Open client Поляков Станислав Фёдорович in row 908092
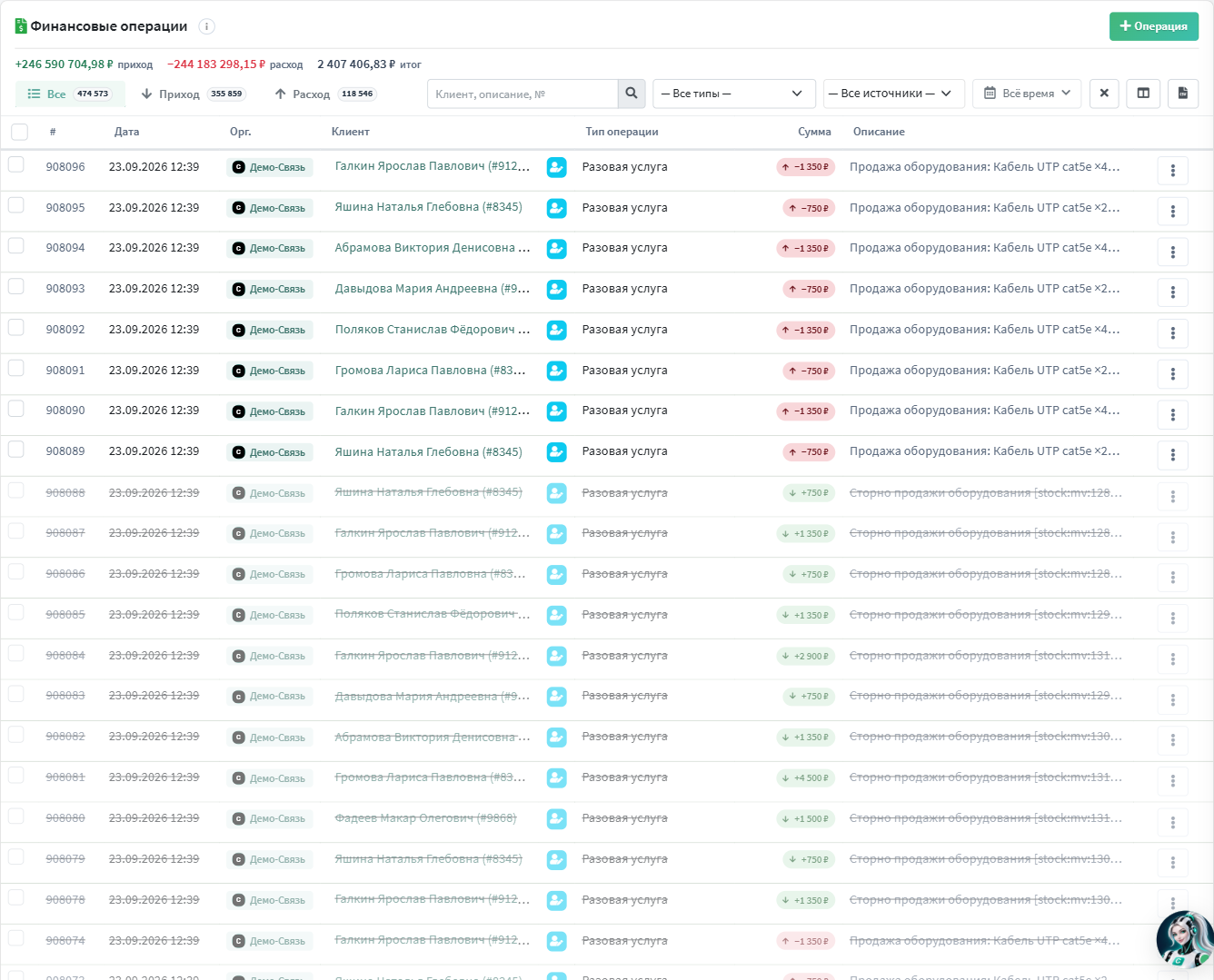 pyautogui.click(x=433, y=330)
